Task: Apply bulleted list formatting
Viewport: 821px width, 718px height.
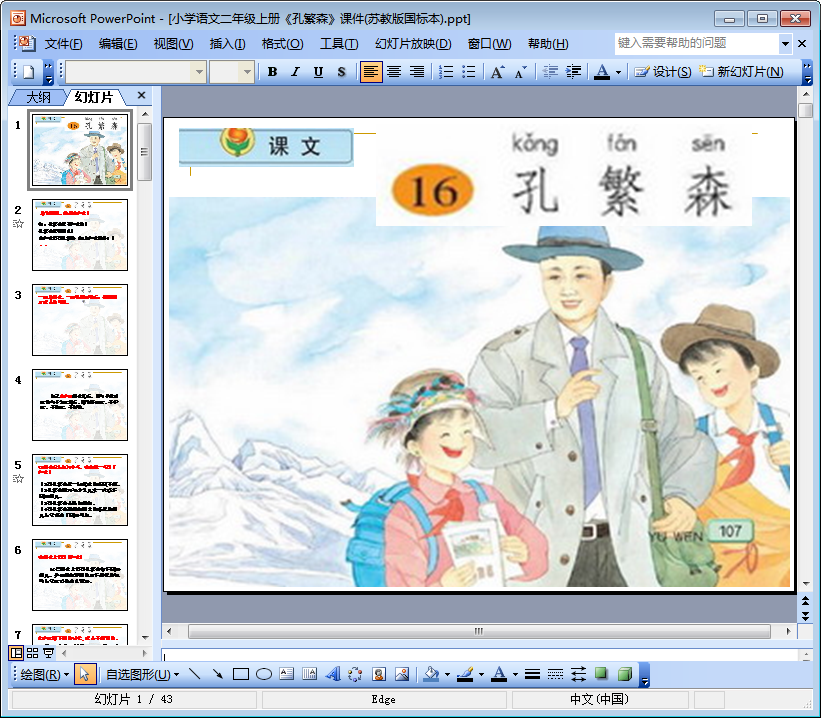Action: pyautogui.click(x=468, y=72)
